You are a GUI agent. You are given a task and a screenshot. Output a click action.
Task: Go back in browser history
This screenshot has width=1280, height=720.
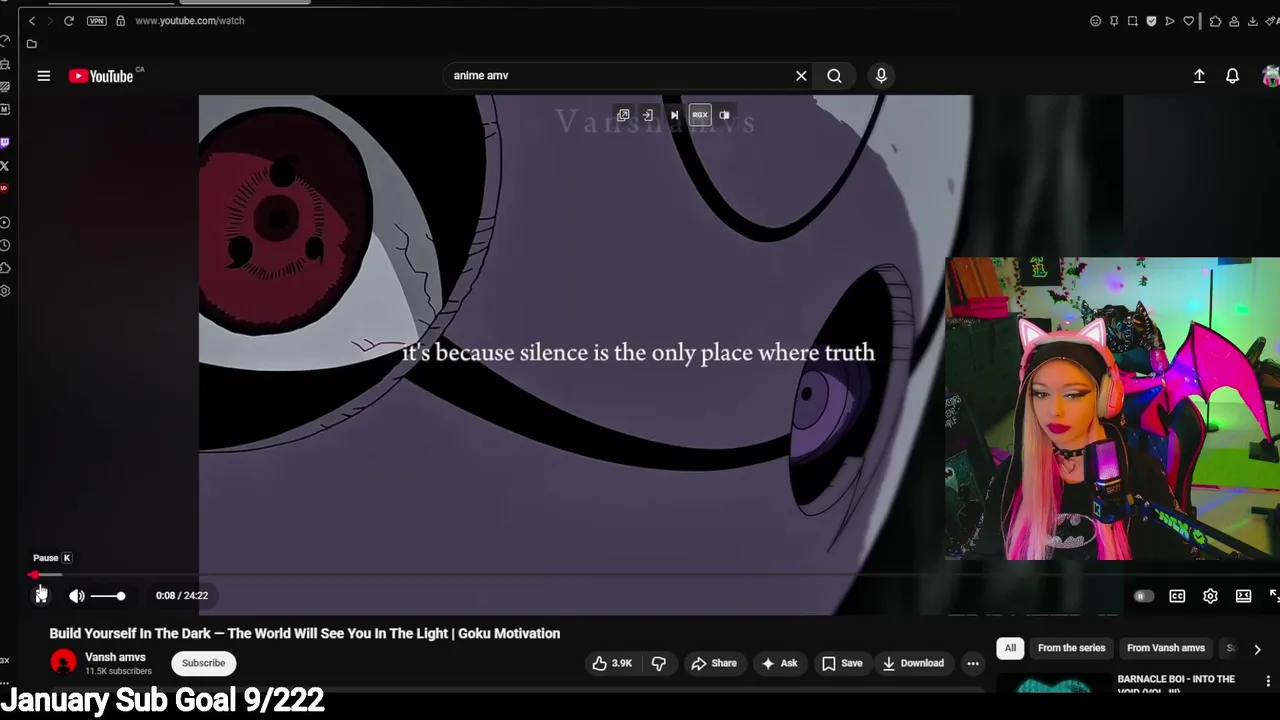point(32,21)
